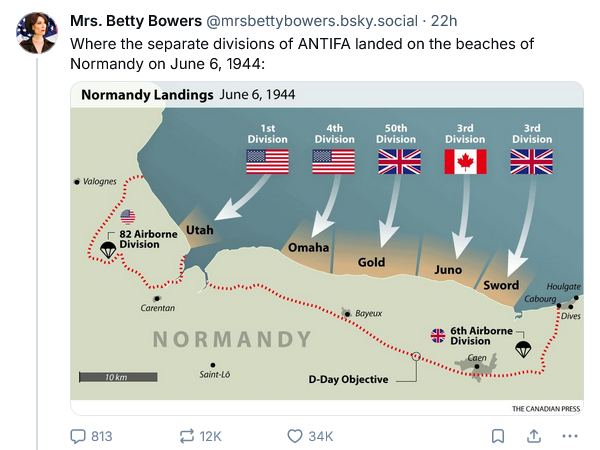
Task: Click the parachute icon by 82 Airborne Division
Action: (x=108, y=248)
